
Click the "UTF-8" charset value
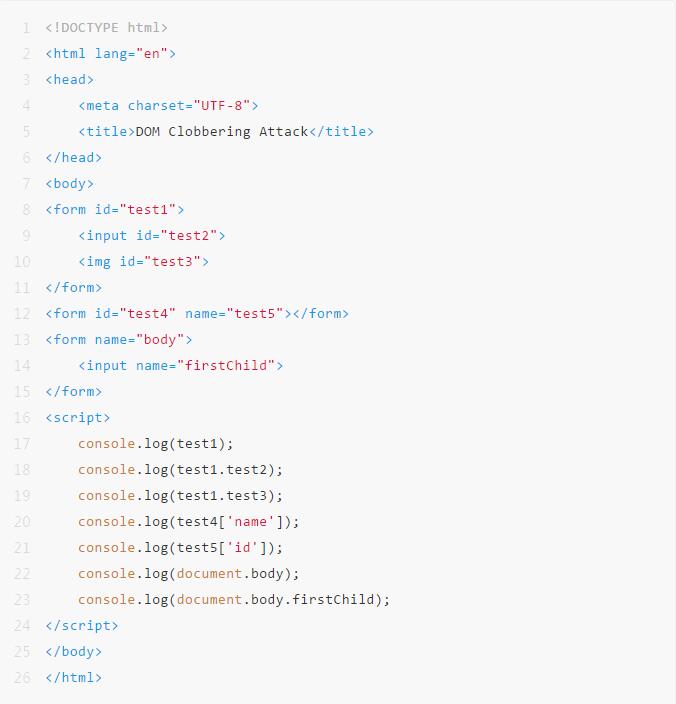click(222, 106)
